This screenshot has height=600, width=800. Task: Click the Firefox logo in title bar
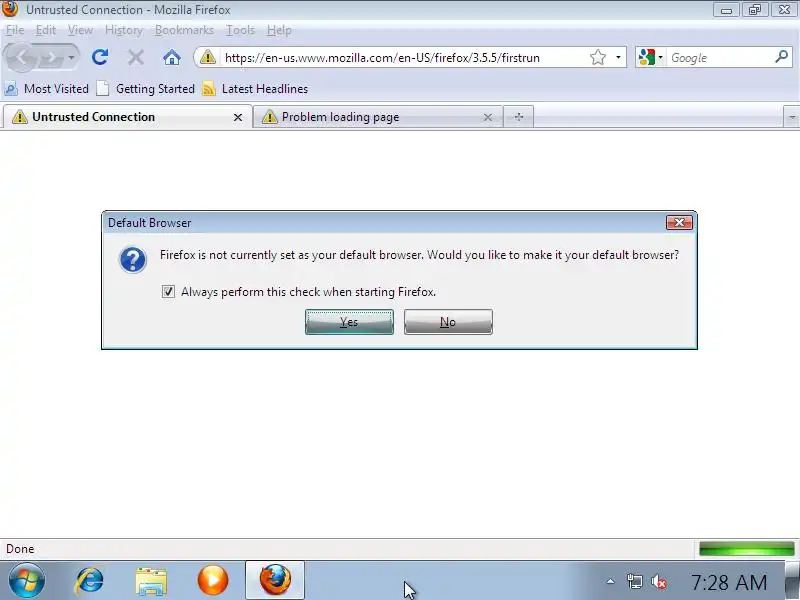coord(10,9)
